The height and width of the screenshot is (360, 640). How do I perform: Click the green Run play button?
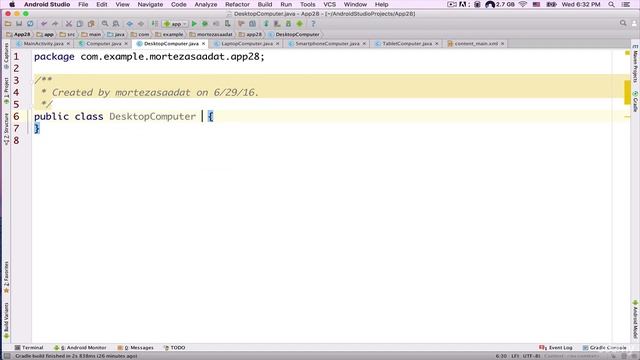[194, 24]
